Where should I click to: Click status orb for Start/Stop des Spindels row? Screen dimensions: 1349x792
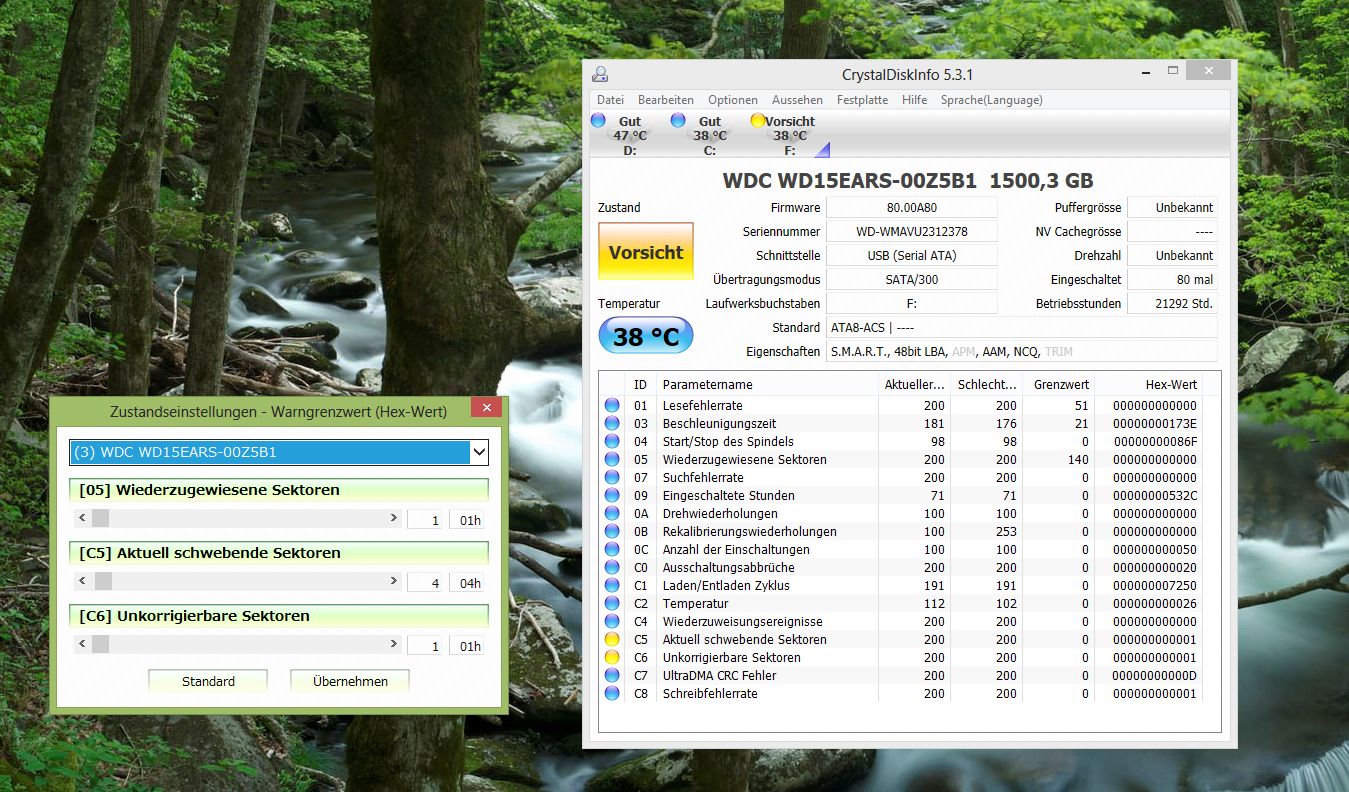tap(612, 441)
